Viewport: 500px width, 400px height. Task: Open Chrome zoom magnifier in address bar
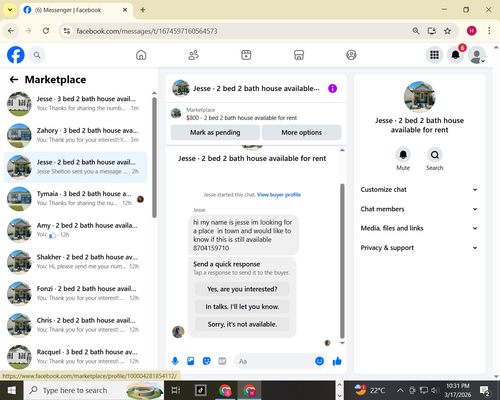416,31
